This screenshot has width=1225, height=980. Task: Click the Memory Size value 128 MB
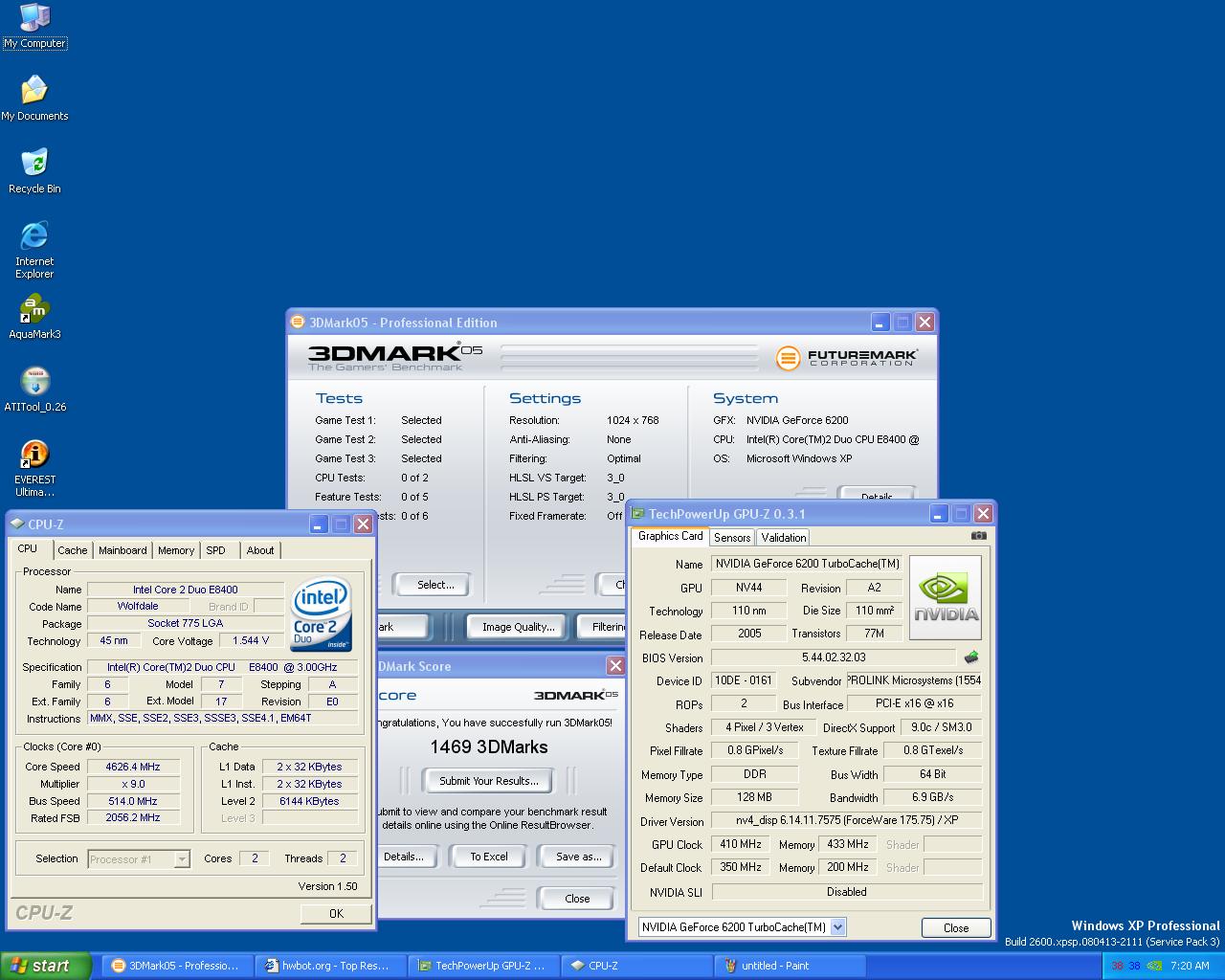(754, 797)
